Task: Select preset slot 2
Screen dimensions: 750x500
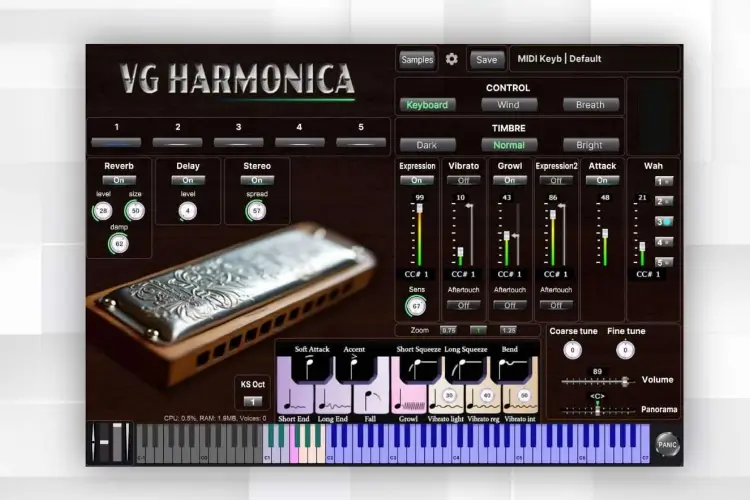Action: (177, 143)
